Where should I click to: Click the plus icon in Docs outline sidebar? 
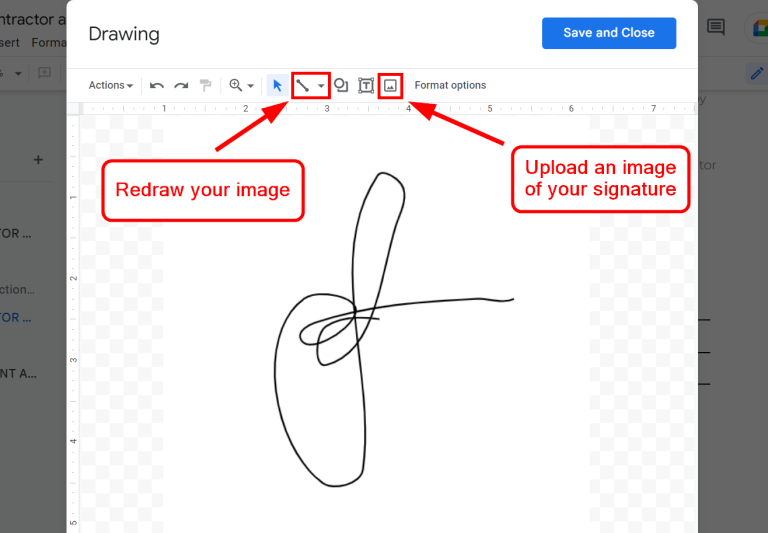38,160
